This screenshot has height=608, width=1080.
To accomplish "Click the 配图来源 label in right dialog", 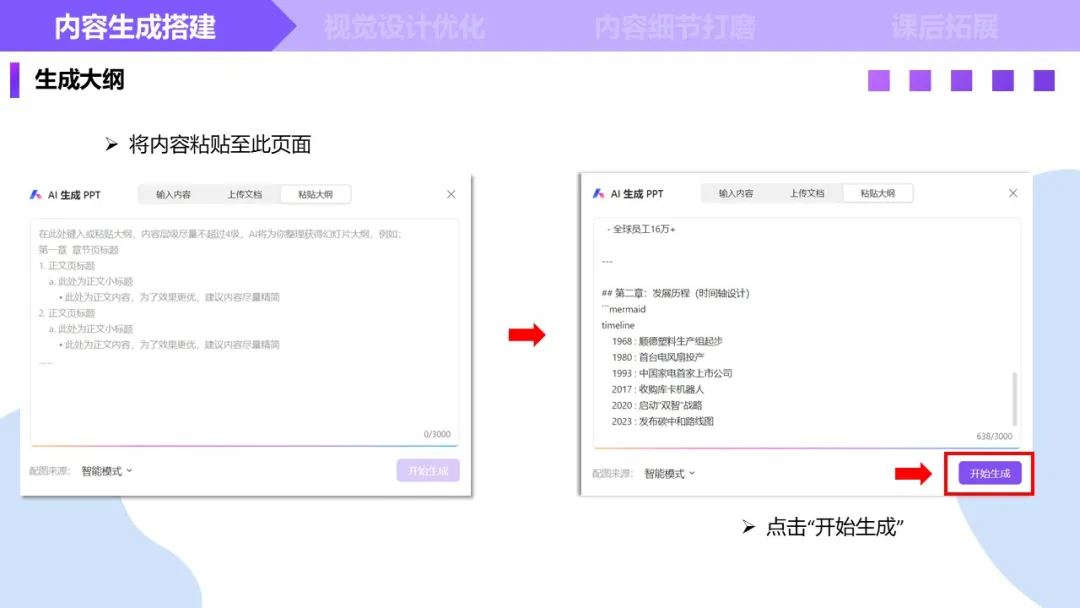I will coord(612,474).
